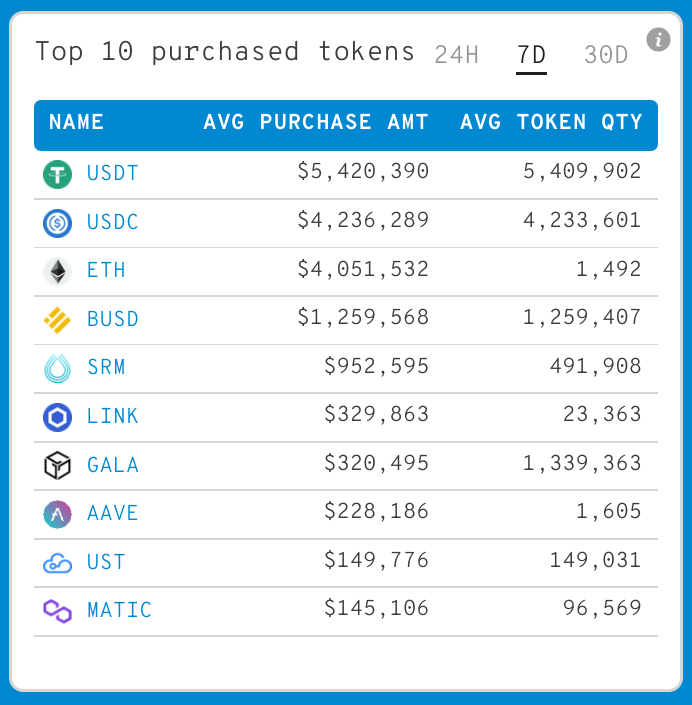Click the USDC coin icon
Image resolution: width=692 pixels, height=705 pixels.
(x=58, y=223)
